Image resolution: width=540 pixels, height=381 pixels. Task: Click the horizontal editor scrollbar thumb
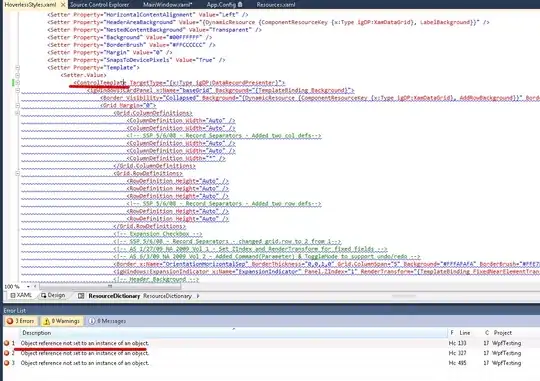point(110,286)
